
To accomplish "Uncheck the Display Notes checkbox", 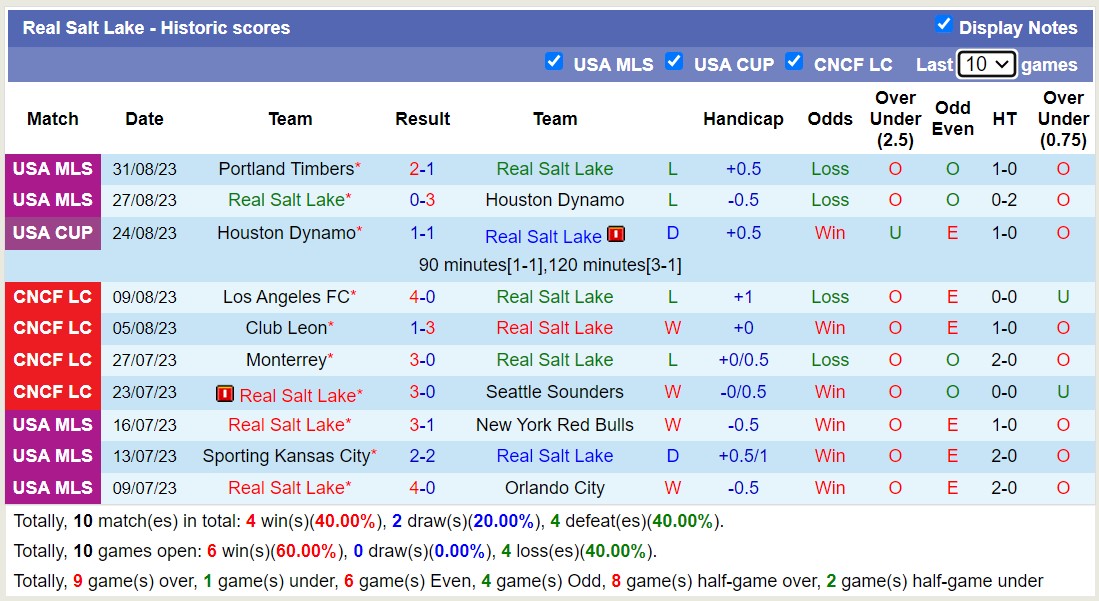I will coord(945,27).
